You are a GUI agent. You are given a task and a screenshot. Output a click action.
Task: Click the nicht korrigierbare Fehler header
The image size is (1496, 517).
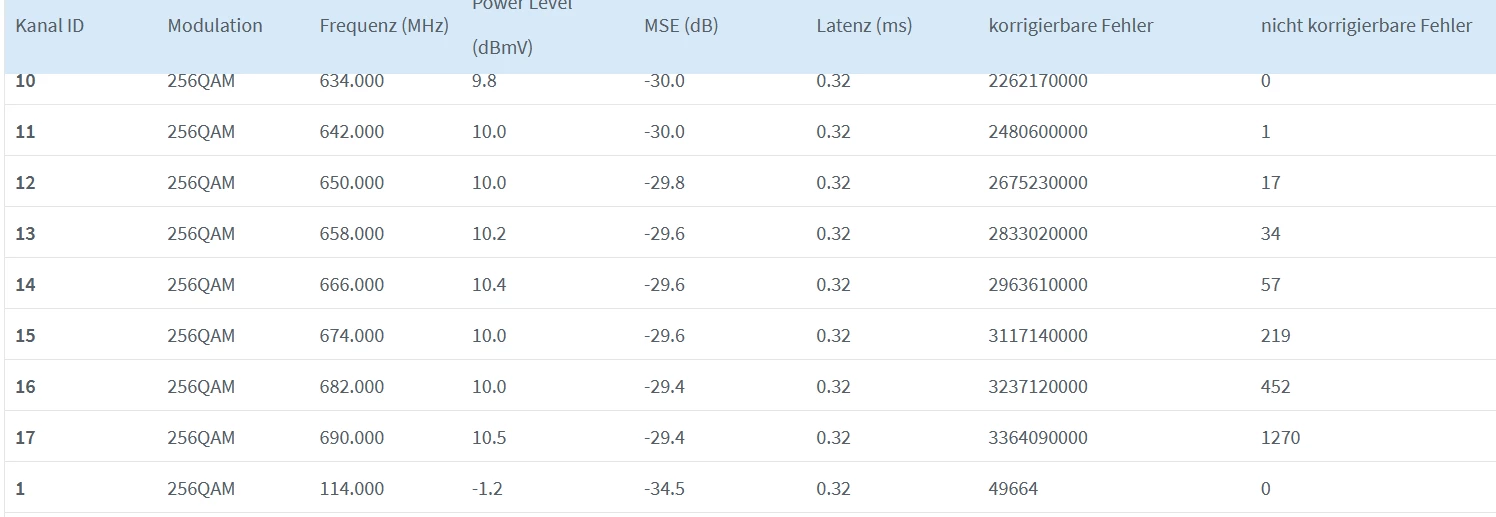(1366, 26)
